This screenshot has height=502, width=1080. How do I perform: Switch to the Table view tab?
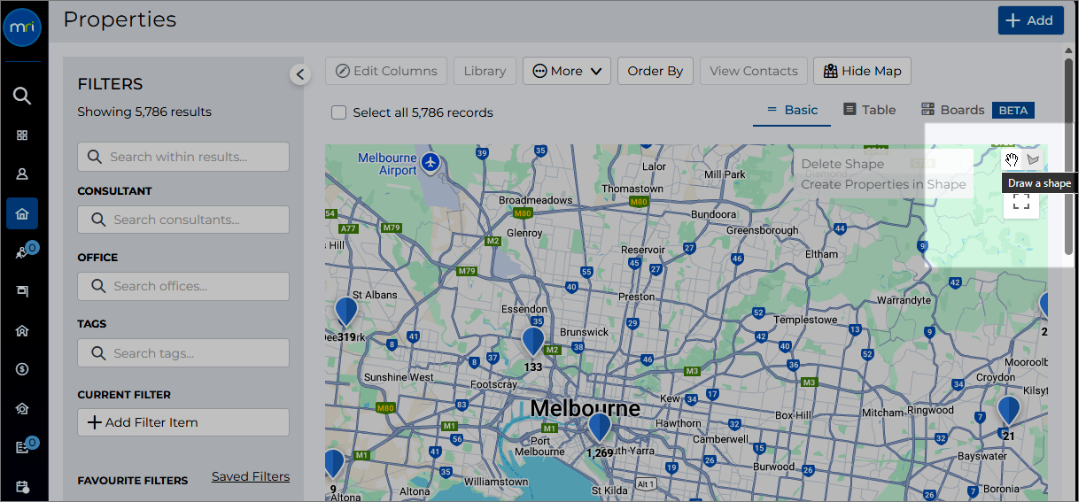click(x=870, y=110)
